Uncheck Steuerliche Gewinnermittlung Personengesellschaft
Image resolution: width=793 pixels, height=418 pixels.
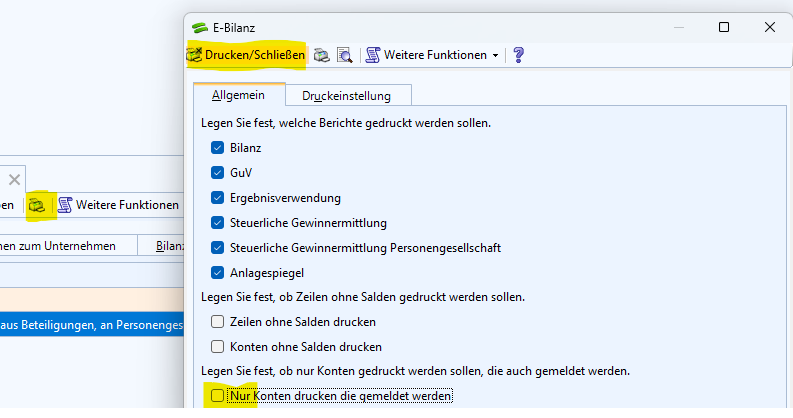[x=218, y=247]
